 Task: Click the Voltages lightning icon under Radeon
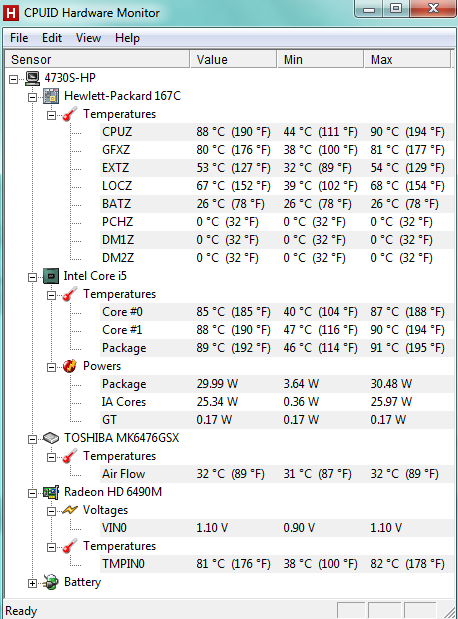coord(69,510)
